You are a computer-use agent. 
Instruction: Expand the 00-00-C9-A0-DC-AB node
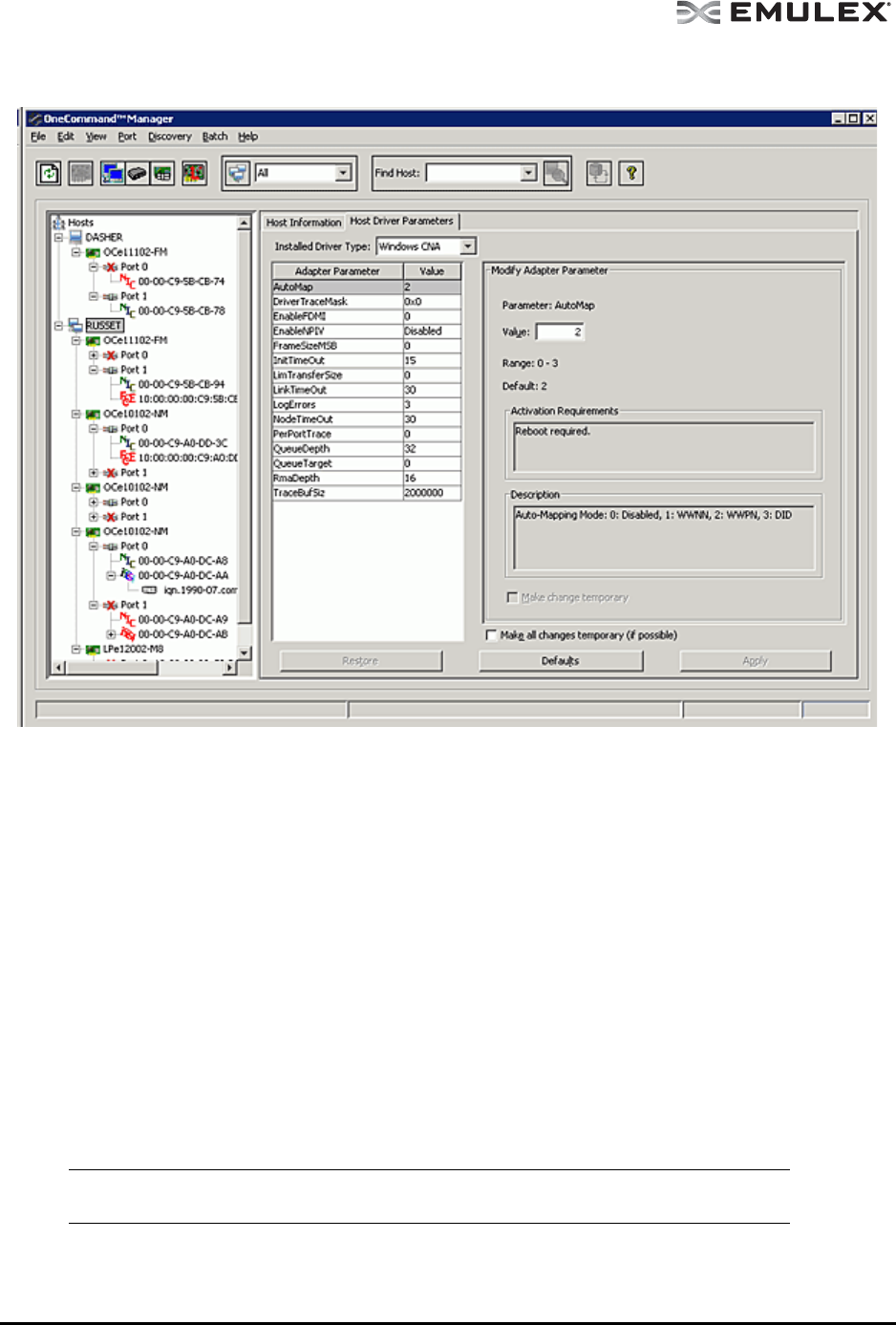(x=111, y=634)
